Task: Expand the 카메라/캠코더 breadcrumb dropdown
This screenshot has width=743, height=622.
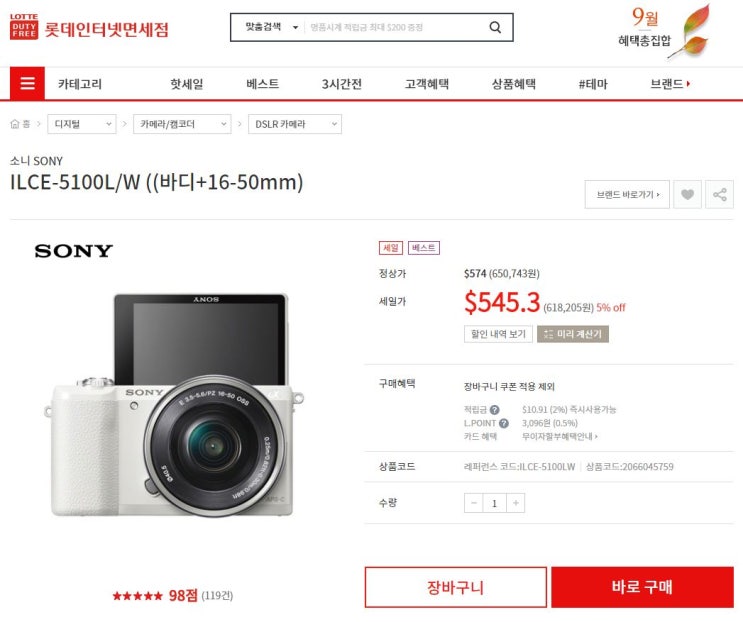Action: 182,124
